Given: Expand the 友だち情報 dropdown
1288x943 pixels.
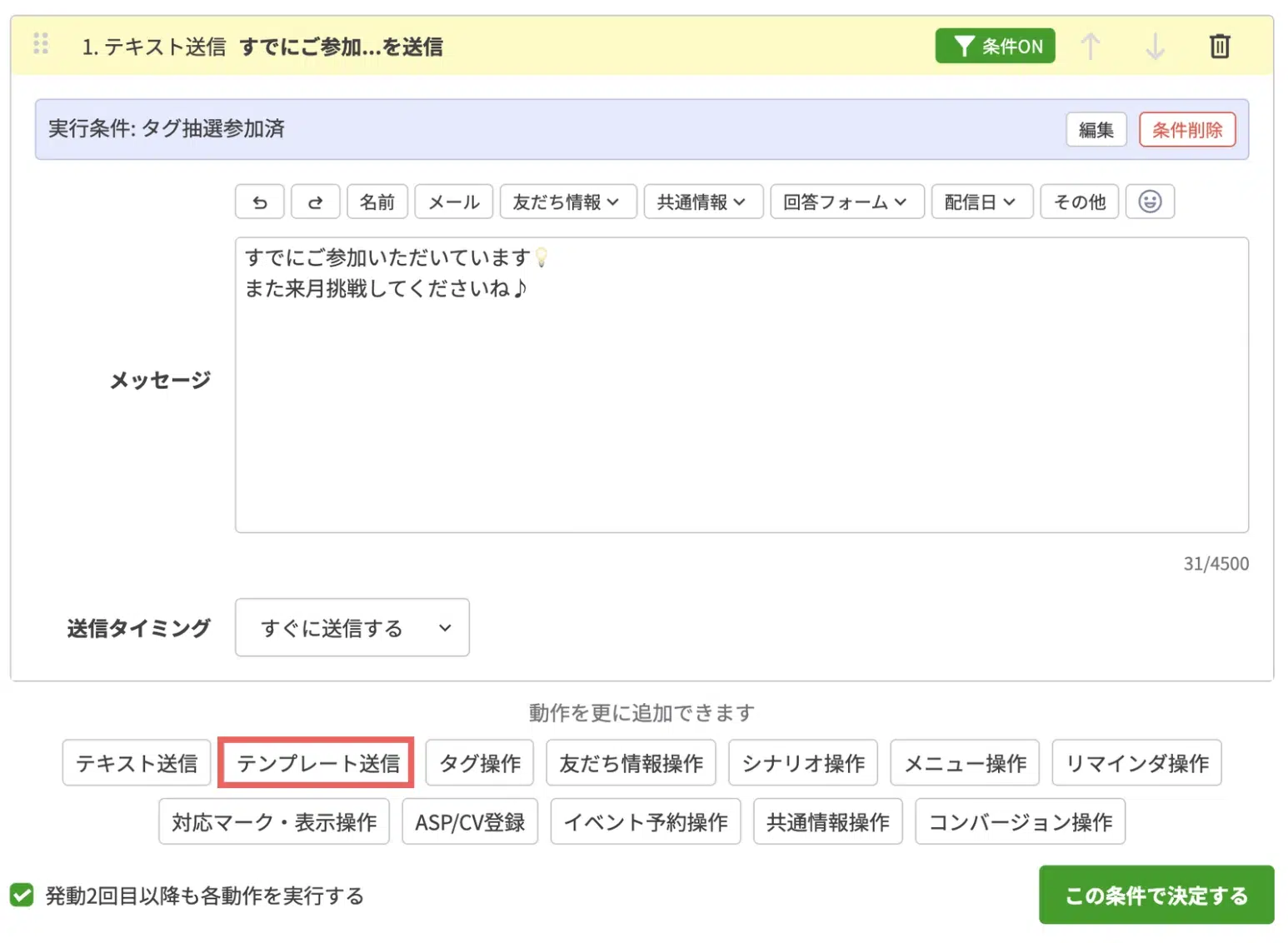Looking at the screenshot, I should (568, 202).
